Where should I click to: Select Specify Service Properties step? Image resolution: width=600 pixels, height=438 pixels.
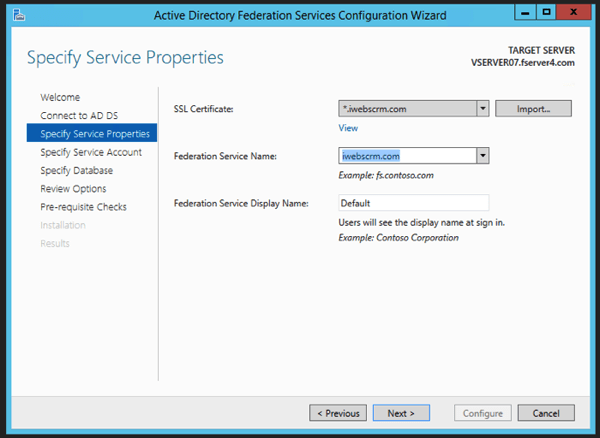pyautogui.click(x=92, y=133)
